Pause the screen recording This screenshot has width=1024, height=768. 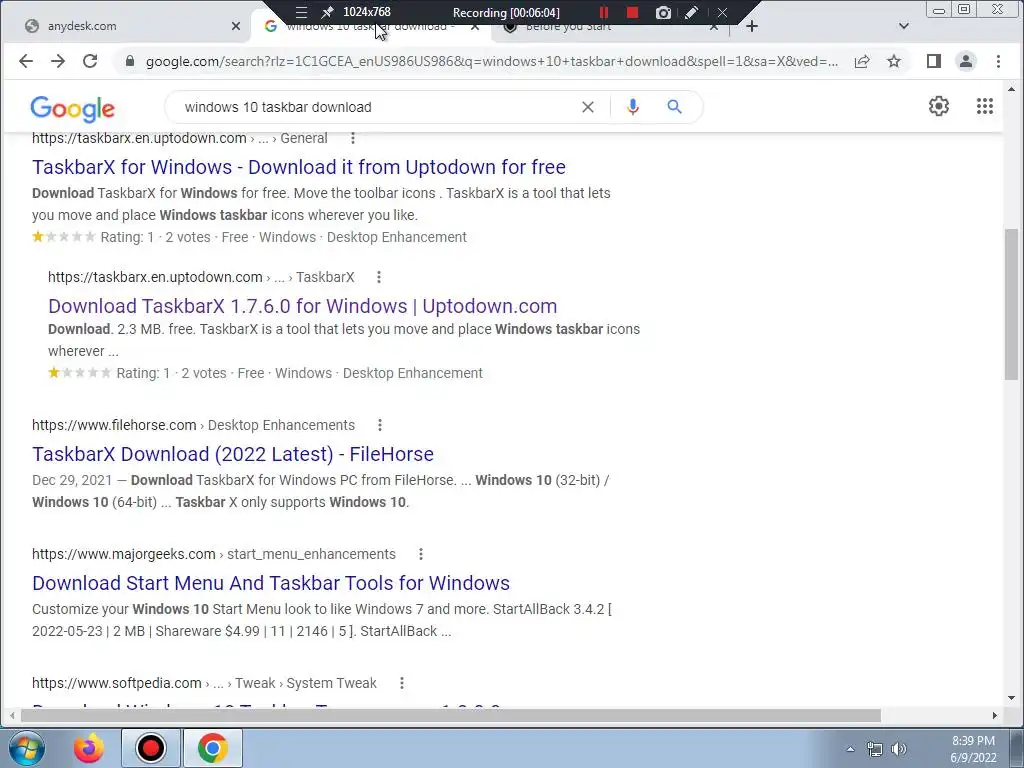pyautogui.click(x=603, y=12)
